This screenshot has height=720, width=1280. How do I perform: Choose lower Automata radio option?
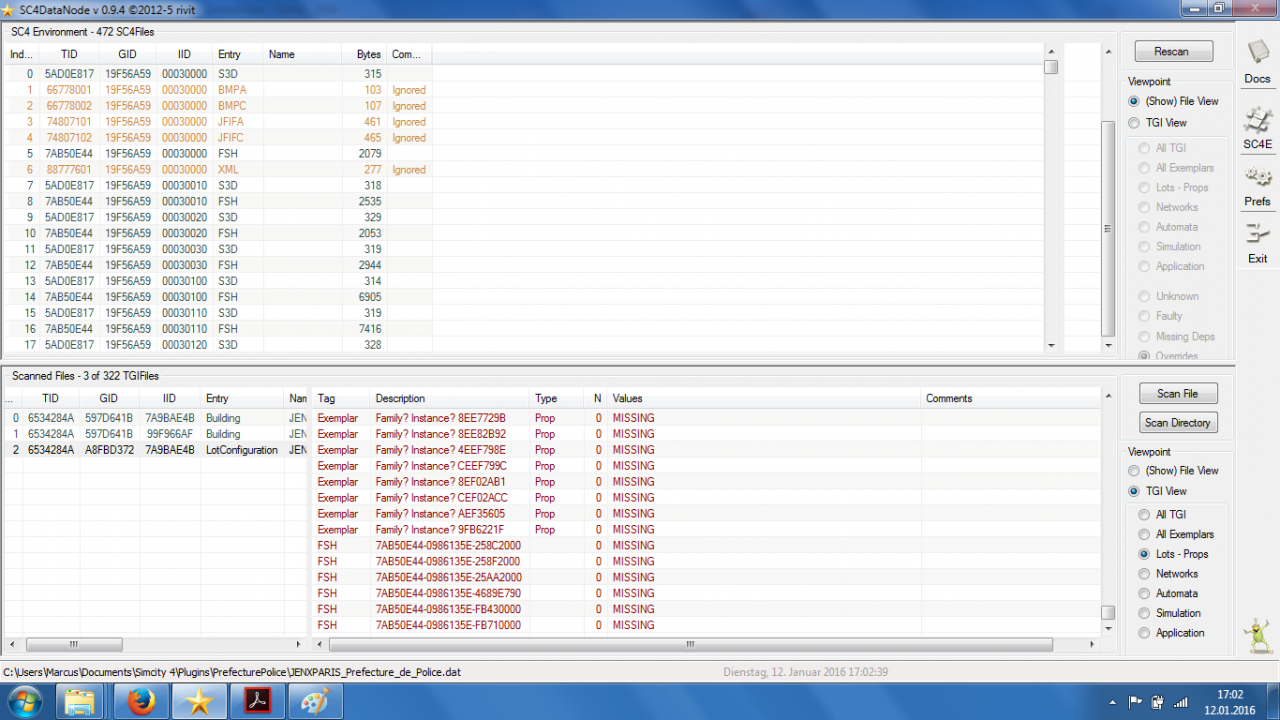click(1144, 594)
